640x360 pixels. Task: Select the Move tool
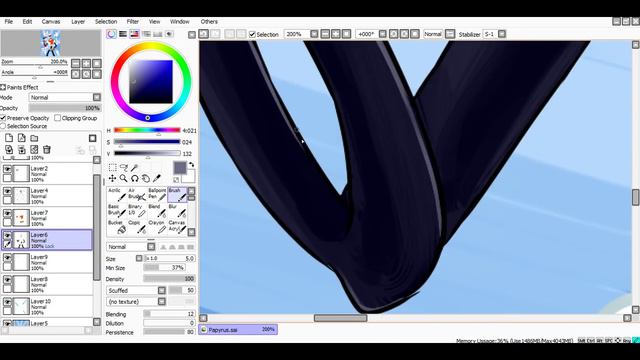(113, 178)
